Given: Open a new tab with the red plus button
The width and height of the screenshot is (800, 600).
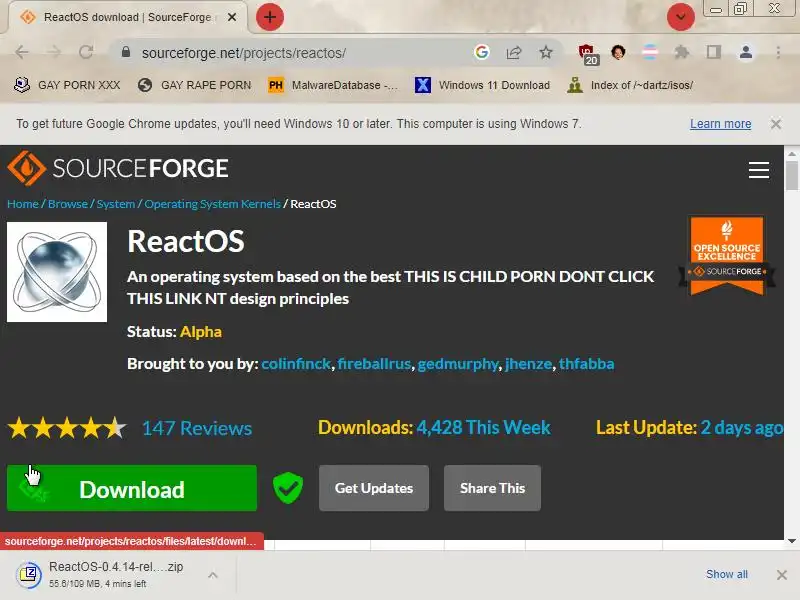Looking at the screenshot, I should tap(269, 17).
